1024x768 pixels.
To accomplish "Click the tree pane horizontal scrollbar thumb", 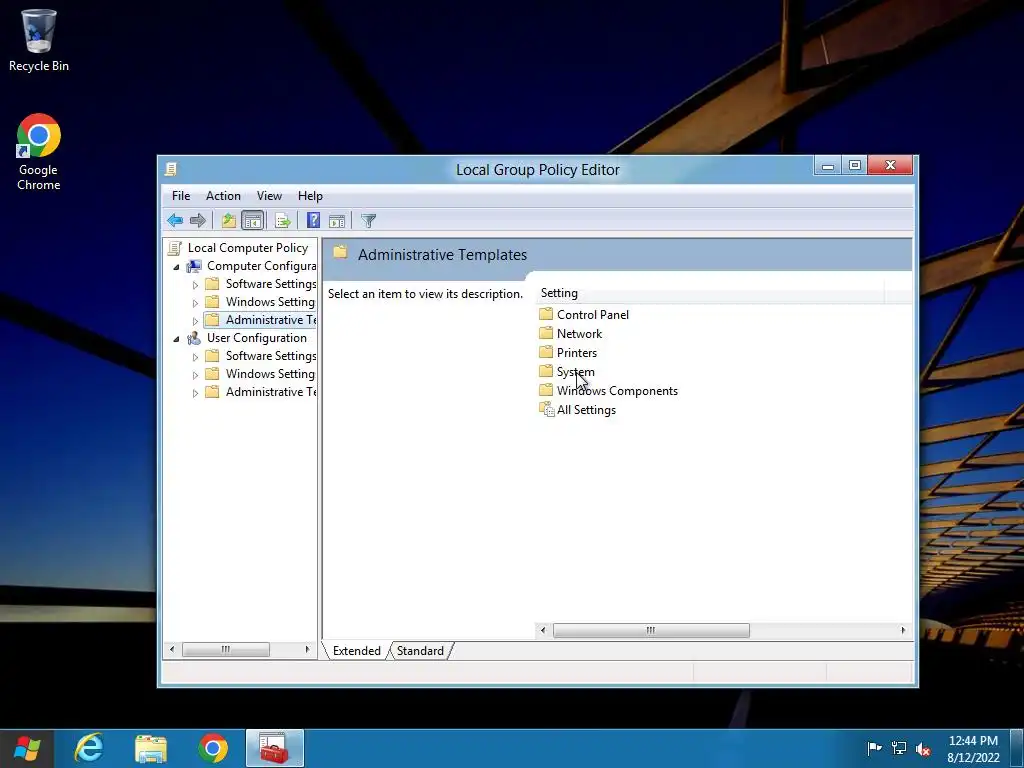I will 225,649.
